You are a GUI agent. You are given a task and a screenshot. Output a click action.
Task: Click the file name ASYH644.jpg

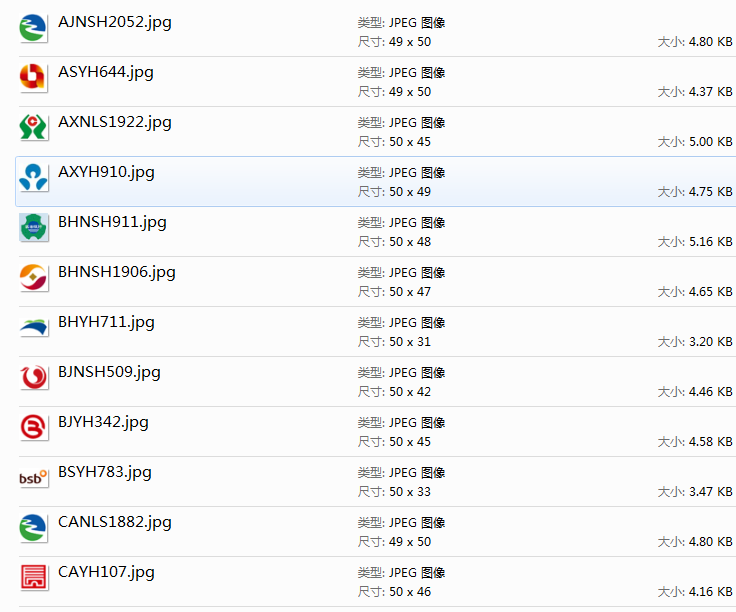point(106,73)
